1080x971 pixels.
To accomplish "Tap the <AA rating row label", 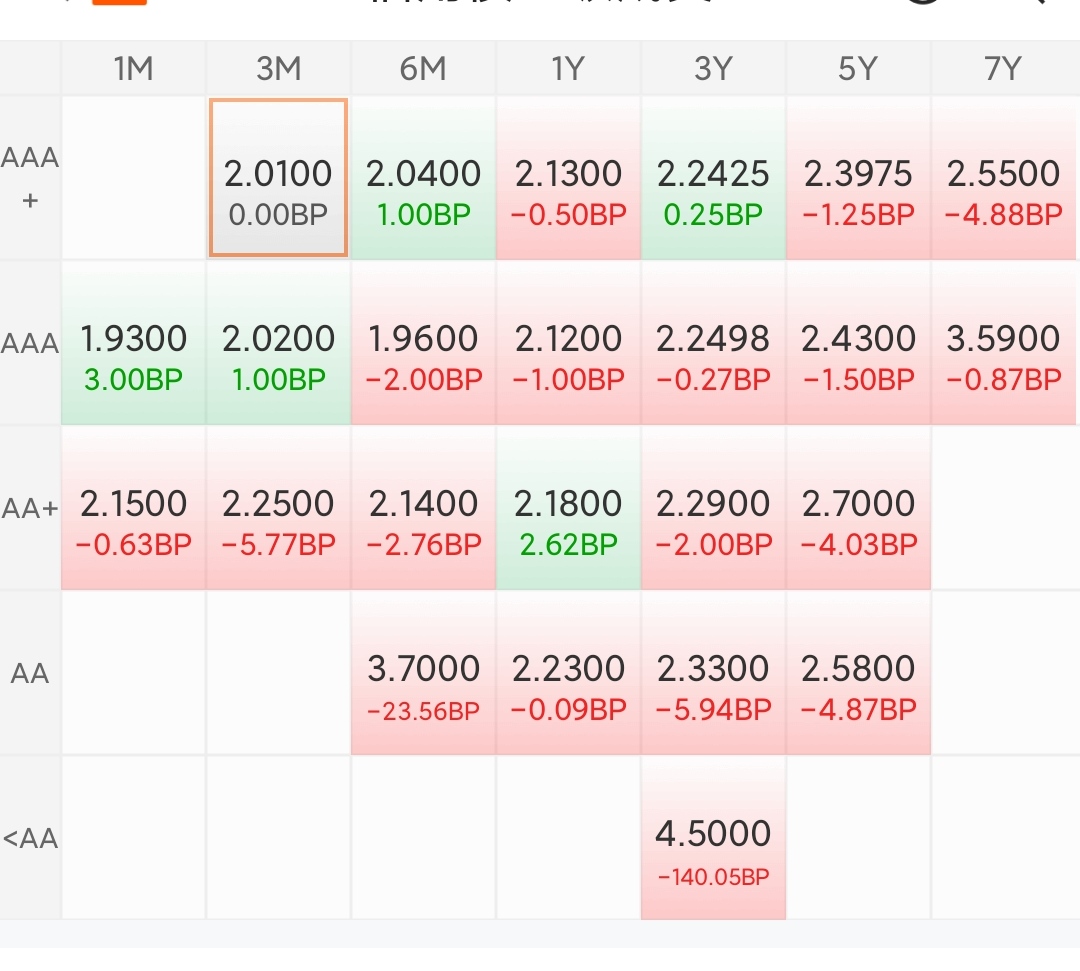I will pos(31,838).
